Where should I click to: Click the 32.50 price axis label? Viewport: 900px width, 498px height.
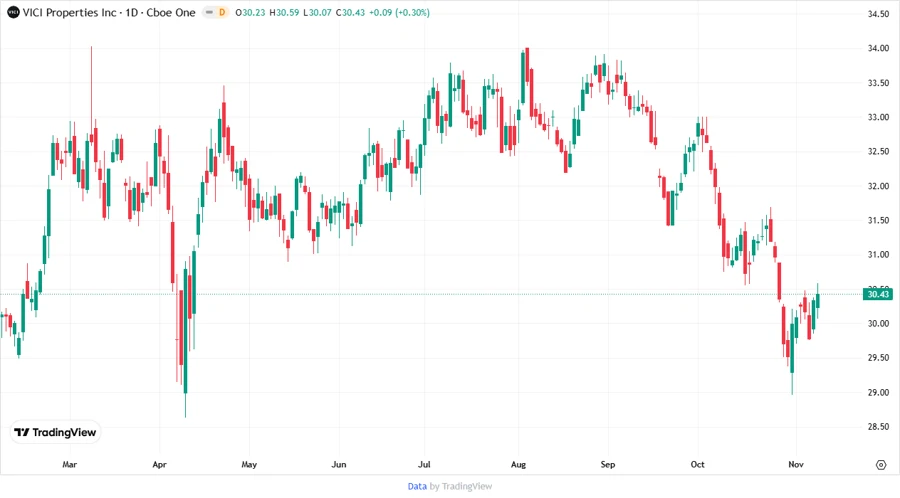(878, 151)
